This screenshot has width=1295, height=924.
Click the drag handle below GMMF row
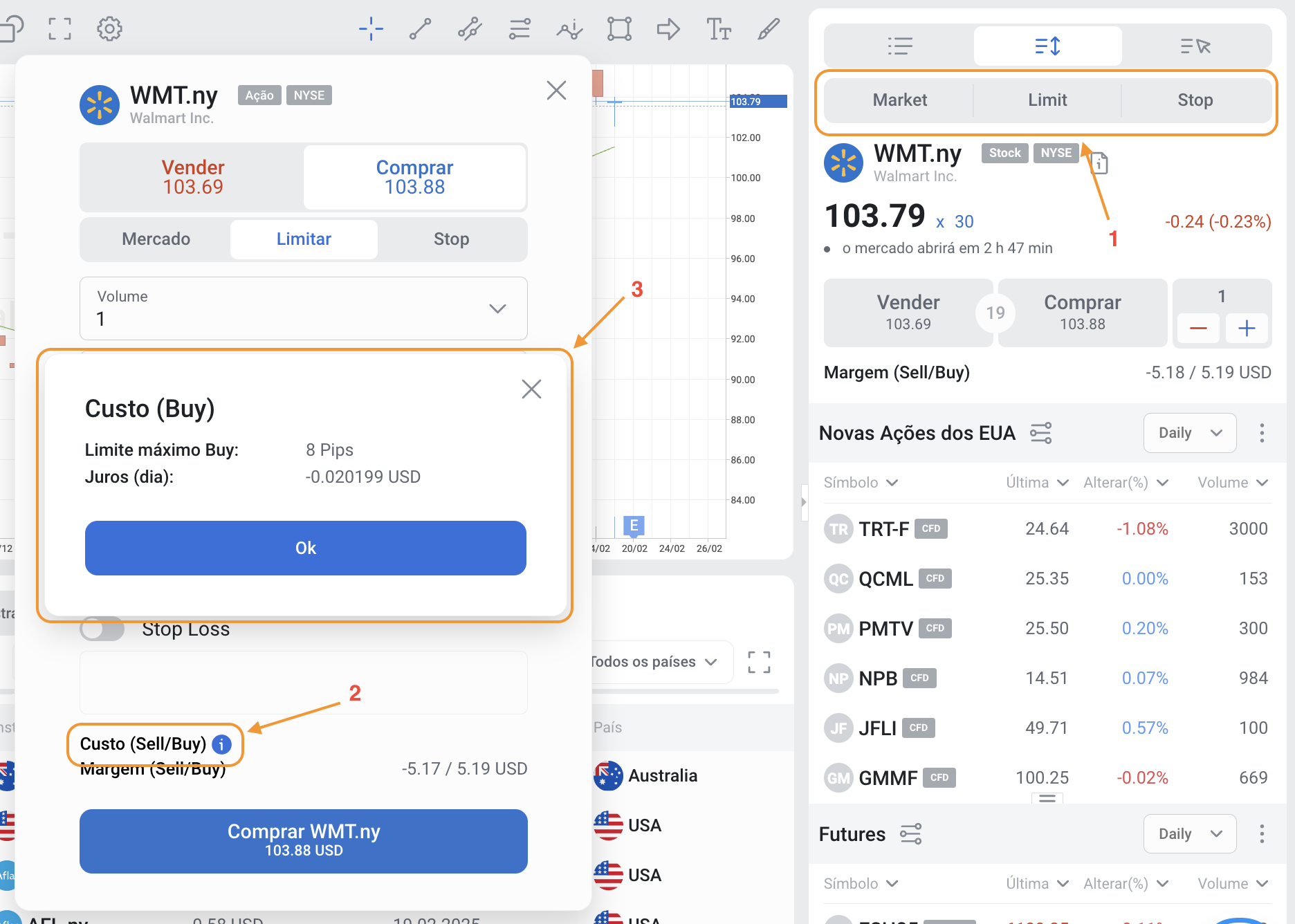click(1047, 798)
